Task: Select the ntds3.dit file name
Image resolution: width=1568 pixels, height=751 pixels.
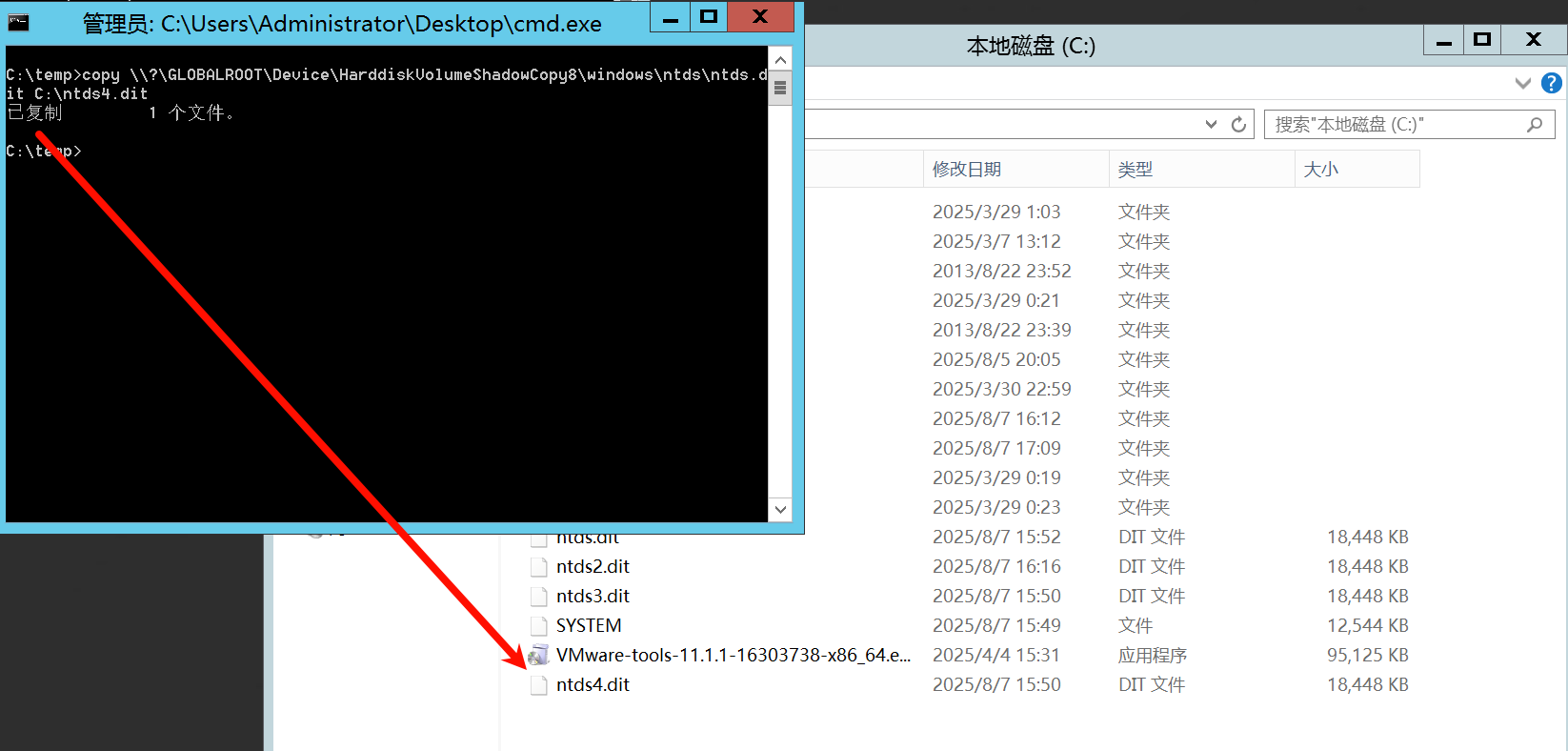Action: point(593,597)
